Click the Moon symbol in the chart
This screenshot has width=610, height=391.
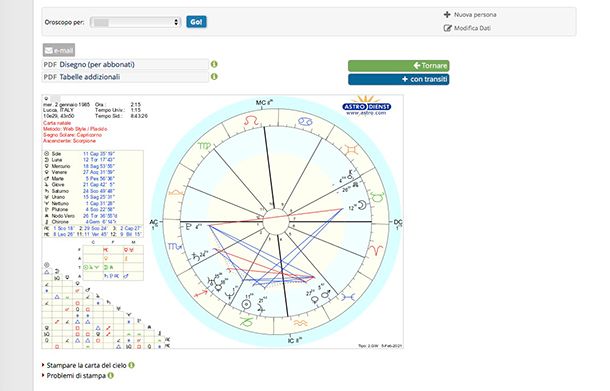tap(362, 205)
